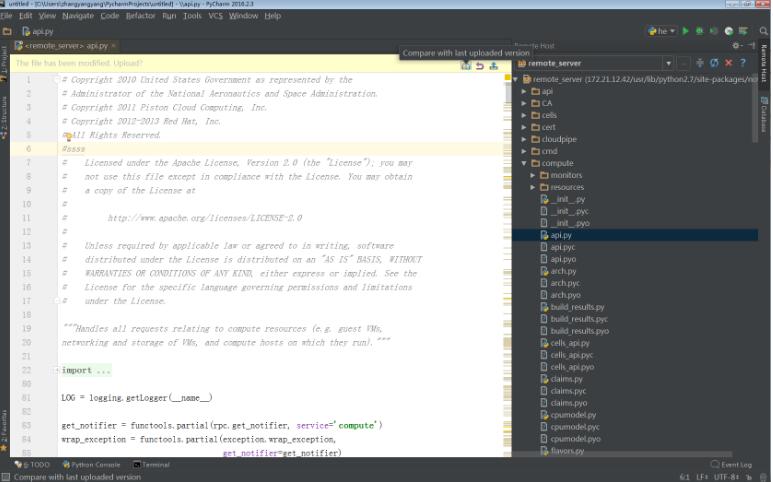773x482 pixels.
Task: Refresh the remote host tree
Action: (x=714, y=63)
